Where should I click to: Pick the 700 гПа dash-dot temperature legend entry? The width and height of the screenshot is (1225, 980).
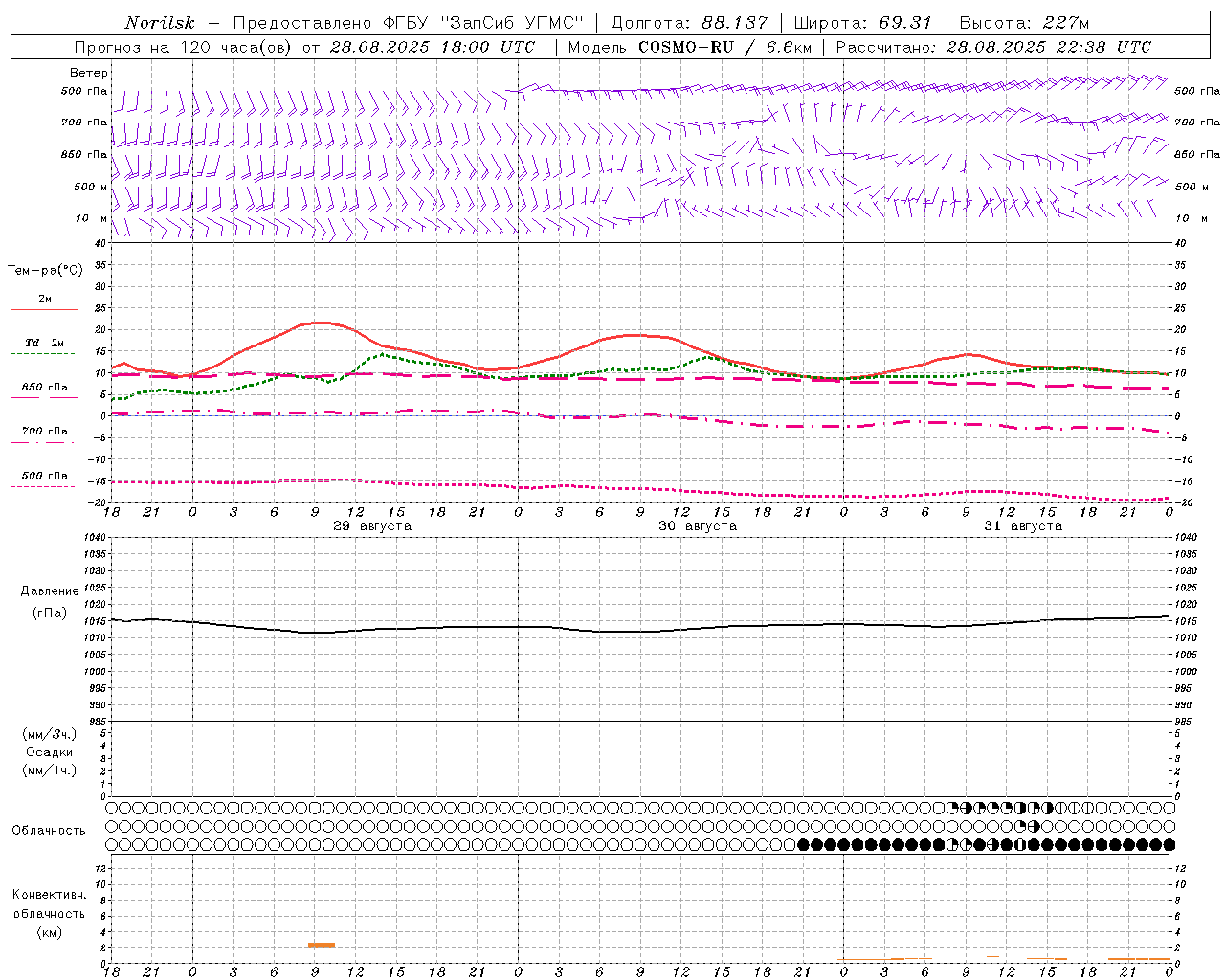[44, 433]
